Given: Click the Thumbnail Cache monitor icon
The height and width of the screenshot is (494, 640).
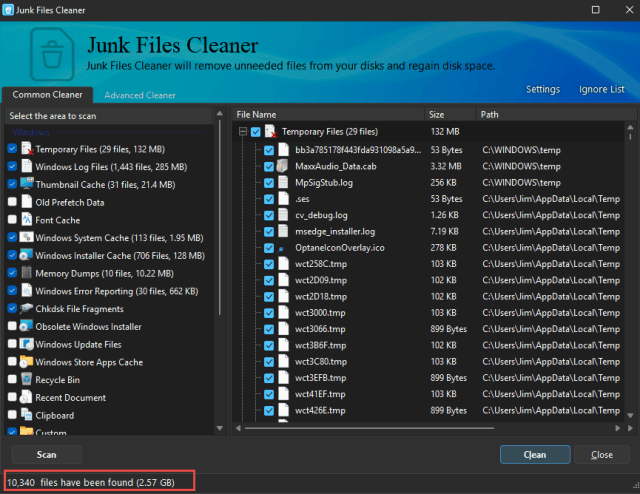Looking at the screenshot, I should coord(27,184).
